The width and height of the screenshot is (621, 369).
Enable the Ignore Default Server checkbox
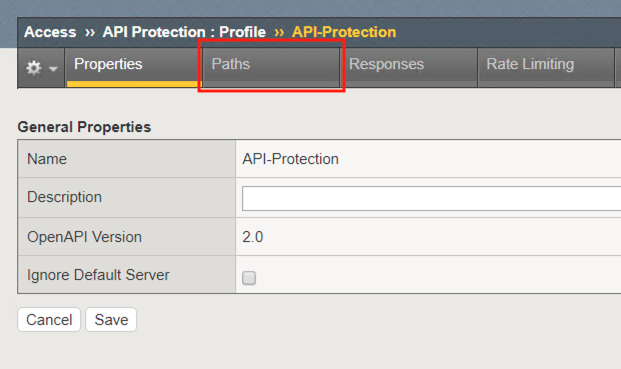coord(249,278)
